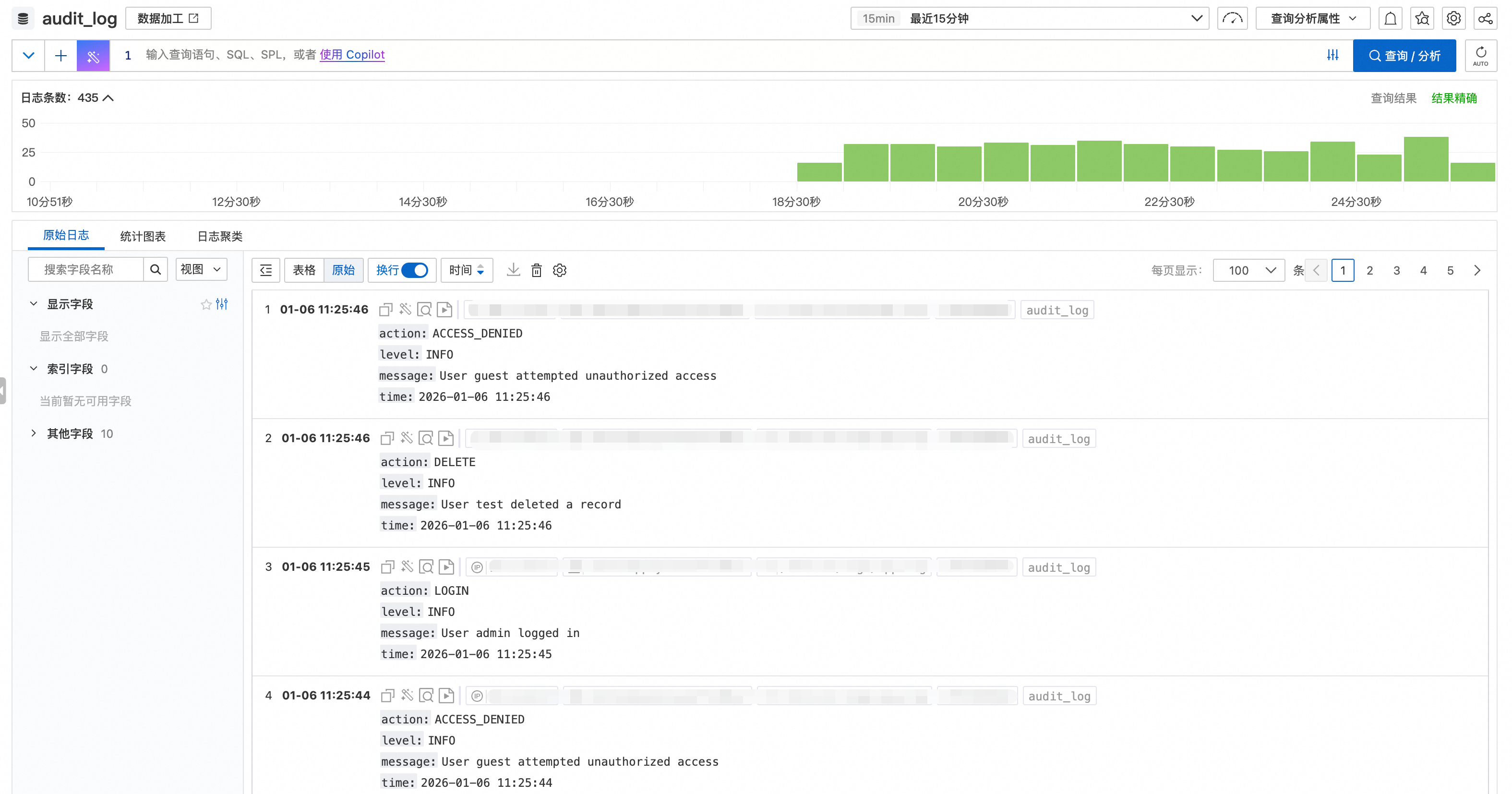Click the trash delete icon in log toolbar

click(537, 270)
